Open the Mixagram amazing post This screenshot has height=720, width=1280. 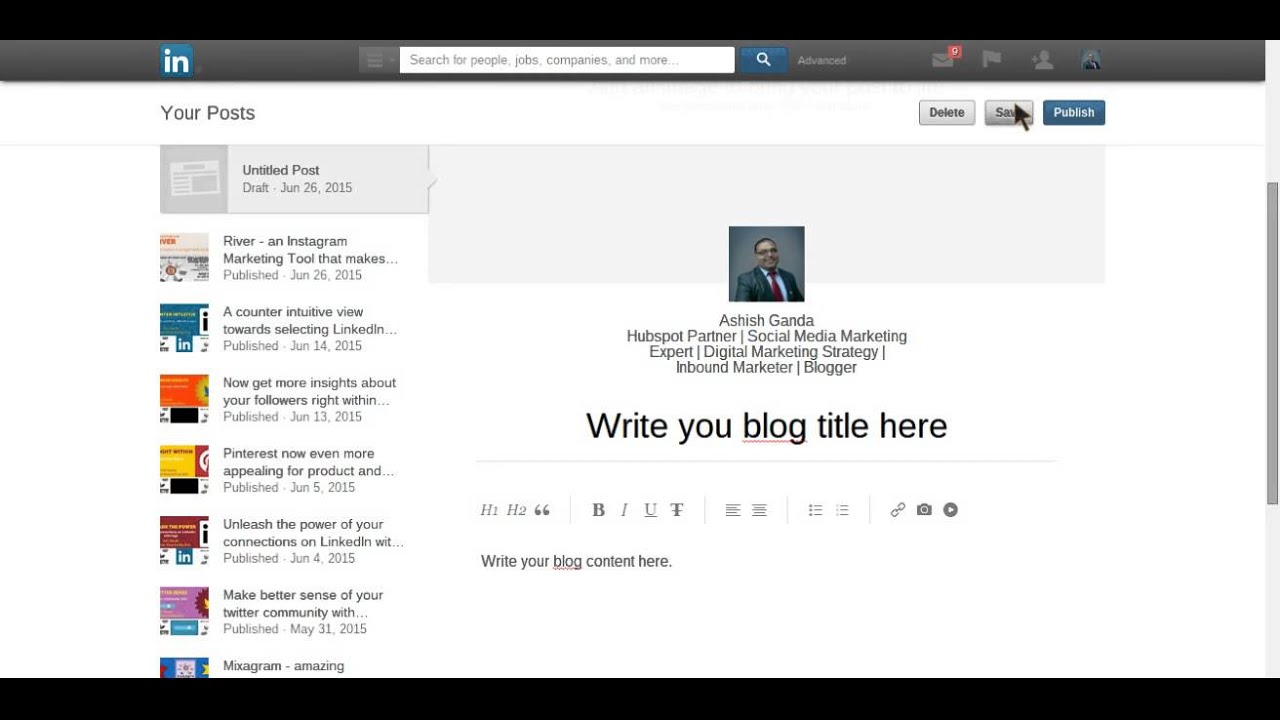tap(283, 666)
